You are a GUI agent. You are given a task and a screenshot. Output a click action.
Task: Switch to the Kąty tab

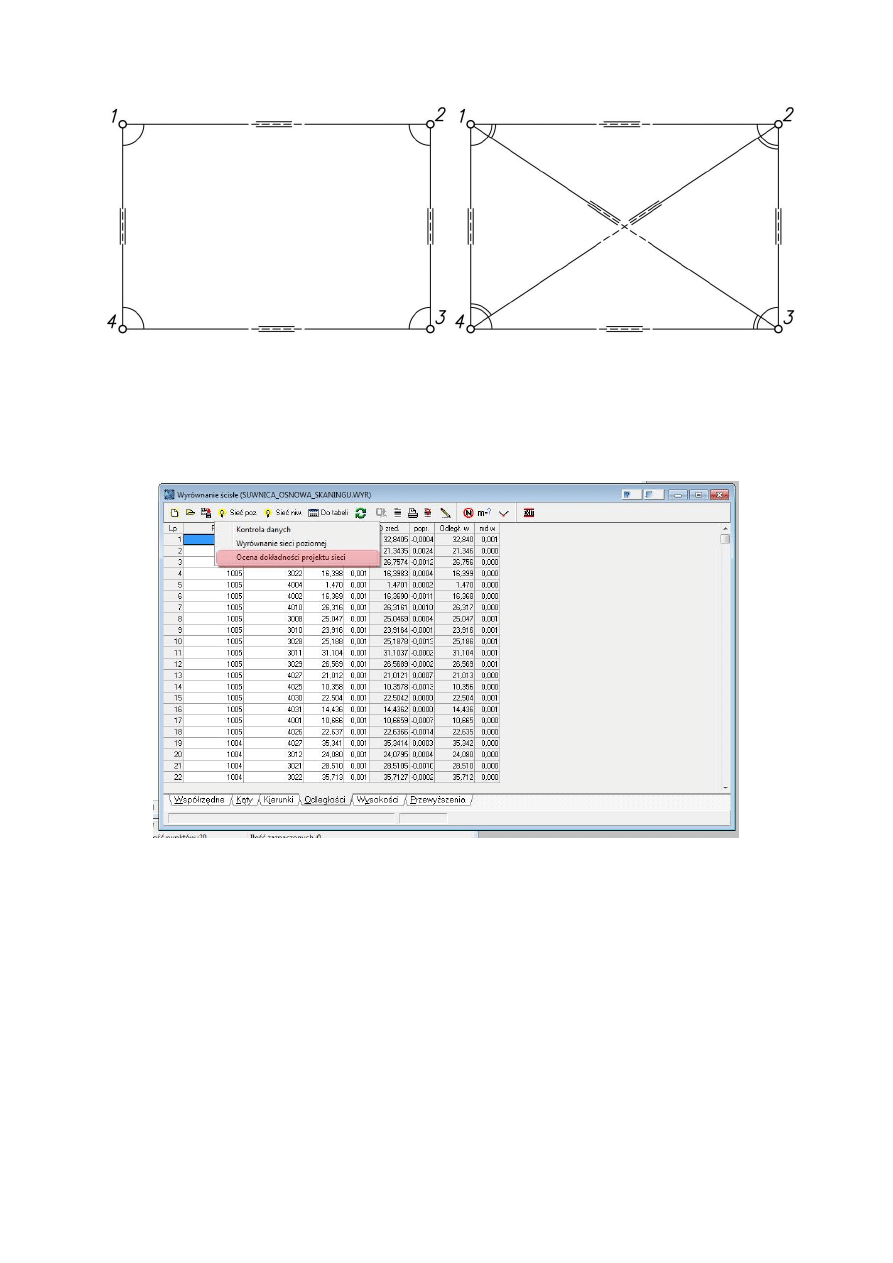click(x=245, y=800)
